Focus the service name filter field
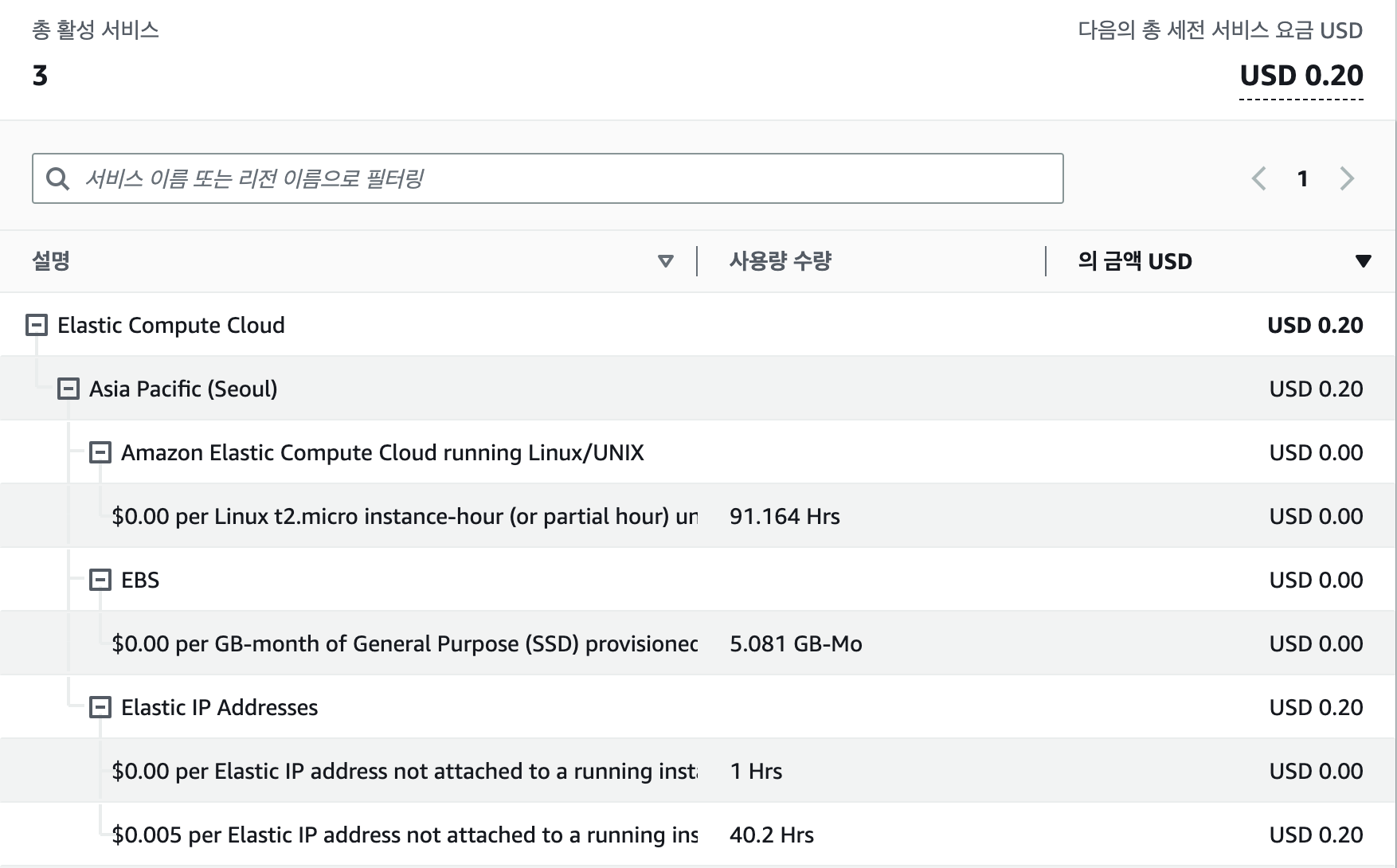This screenshot has height=868, width=1397. [547, 178]
